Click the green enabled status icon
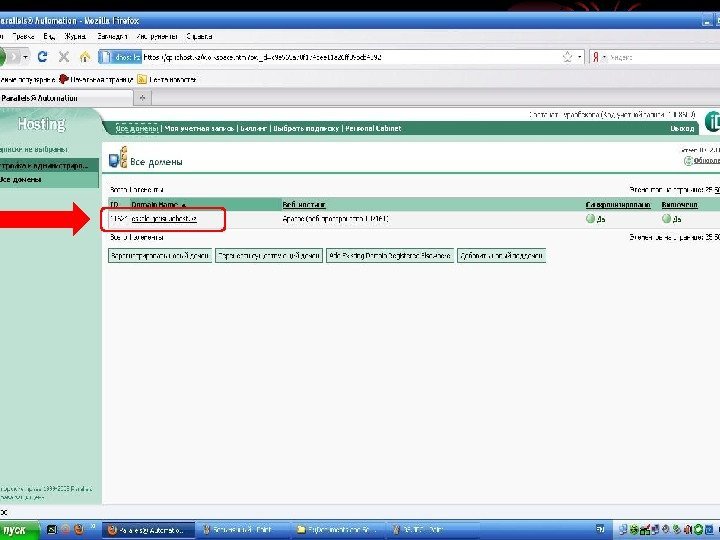The image size is (720, 540). tap(667, 219)
